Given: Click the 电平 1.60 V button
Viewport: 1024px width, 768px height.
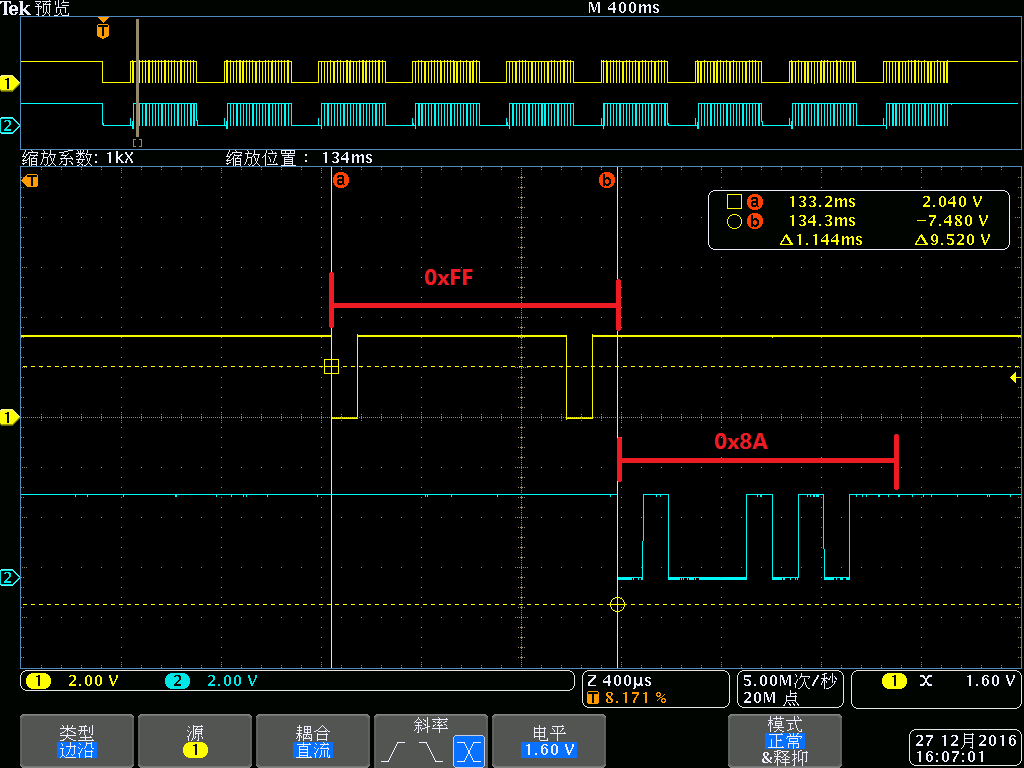Looking at the screenshot, I should pos(549,741).
